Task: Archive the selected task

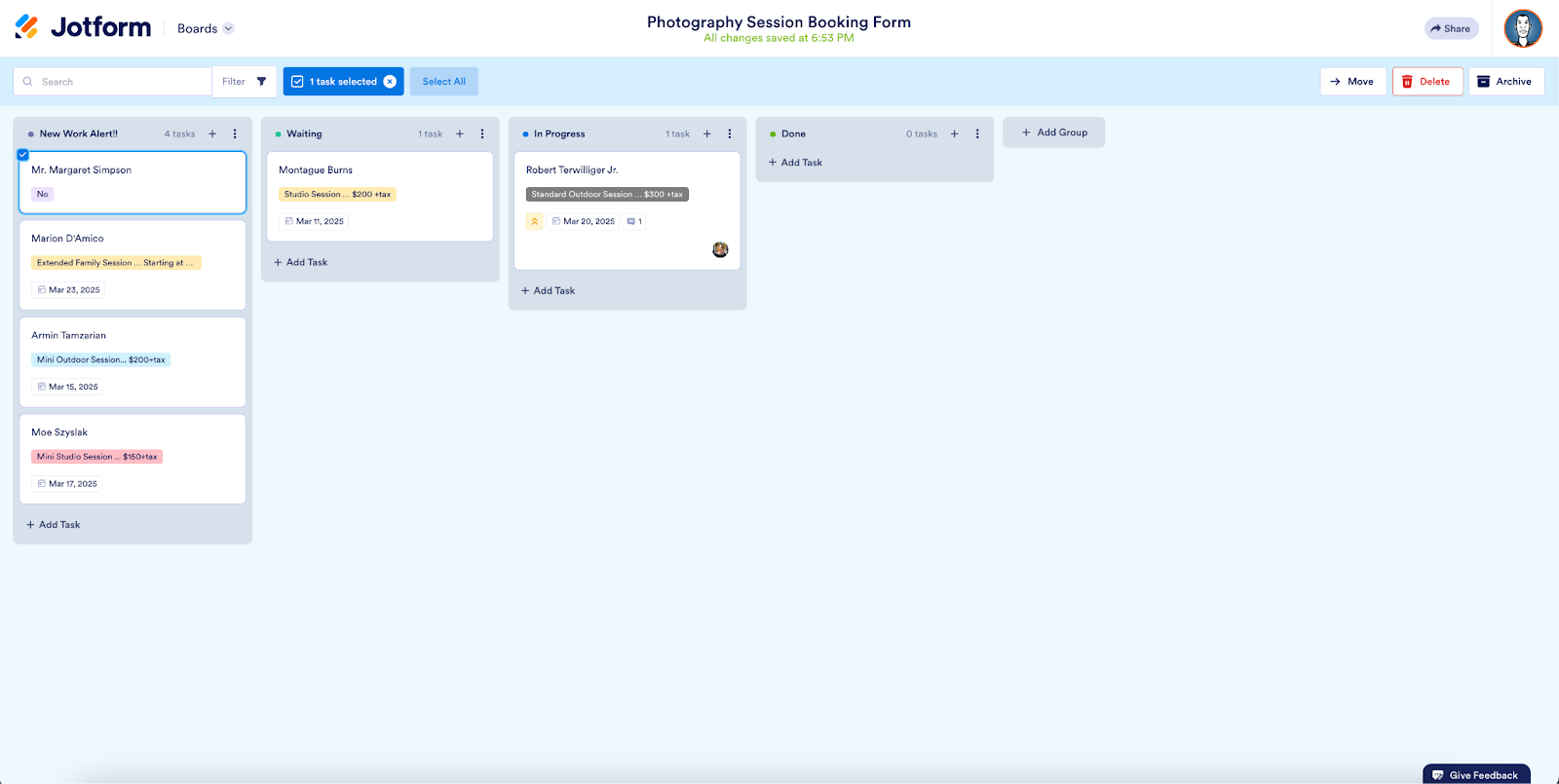Action: tap(1505, 82)
